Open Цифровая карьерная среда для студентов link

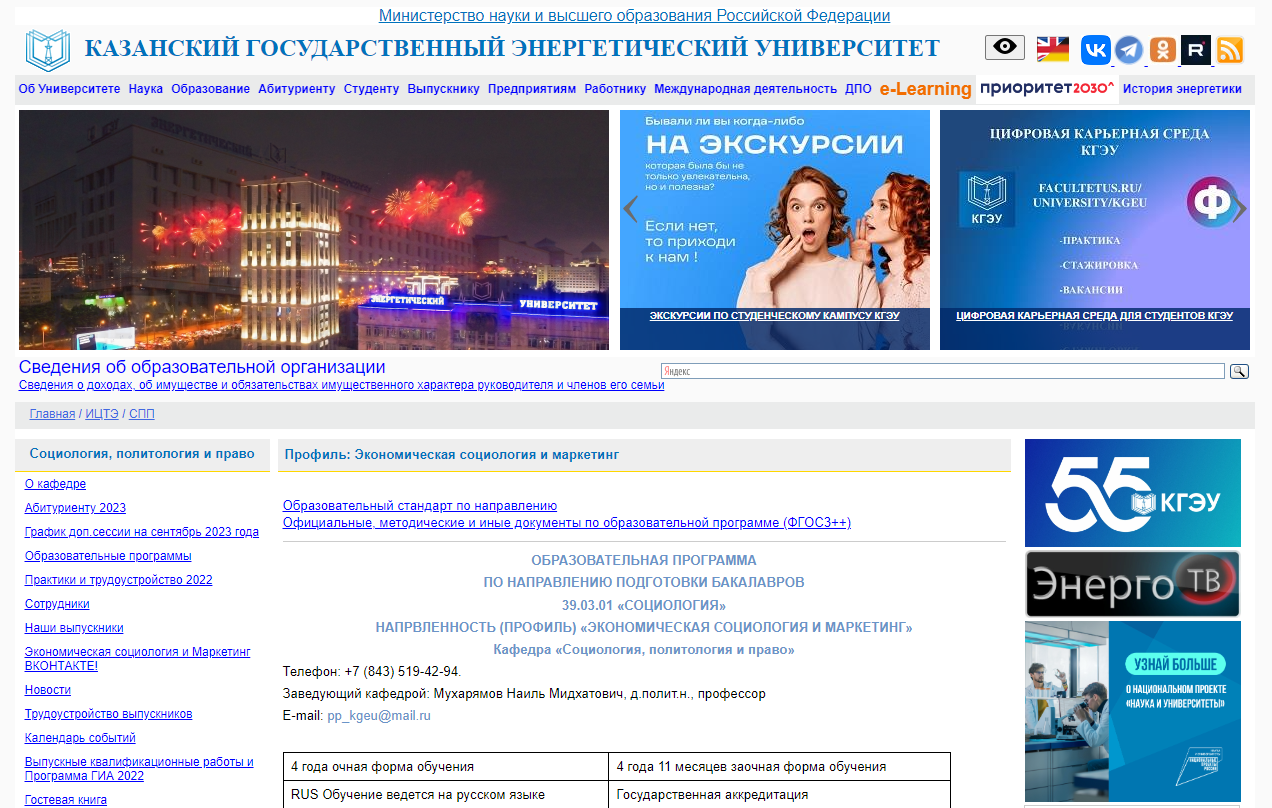1094,315
